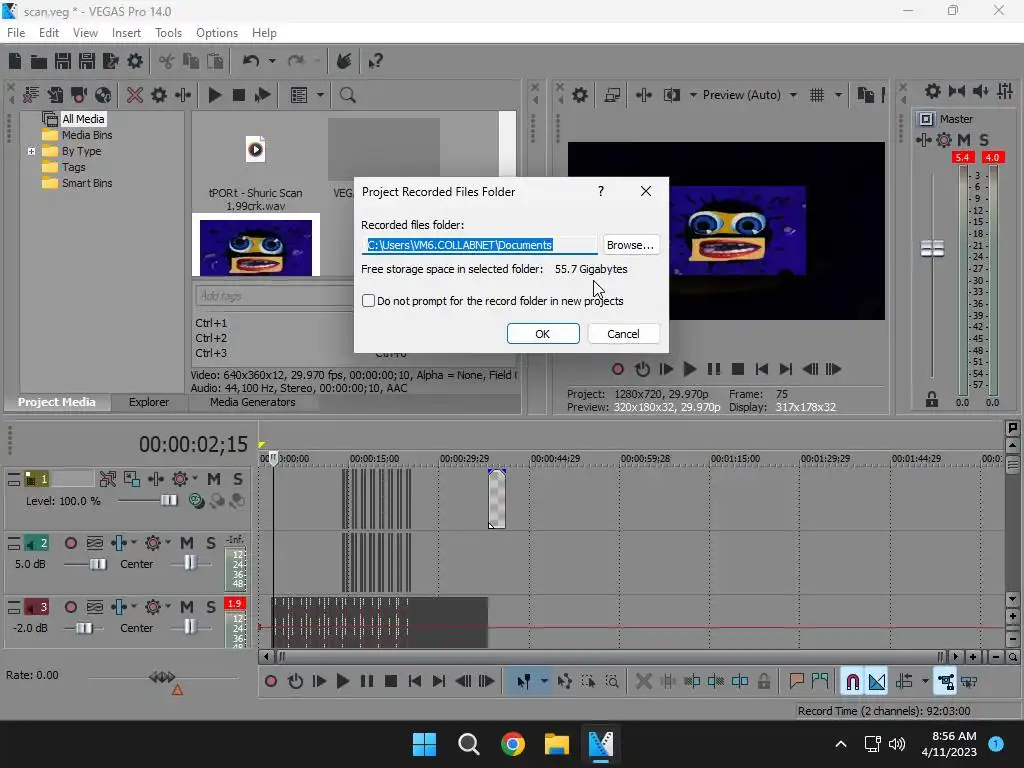Click the dialog help question mark button
1024x768 pixels.
601,191
